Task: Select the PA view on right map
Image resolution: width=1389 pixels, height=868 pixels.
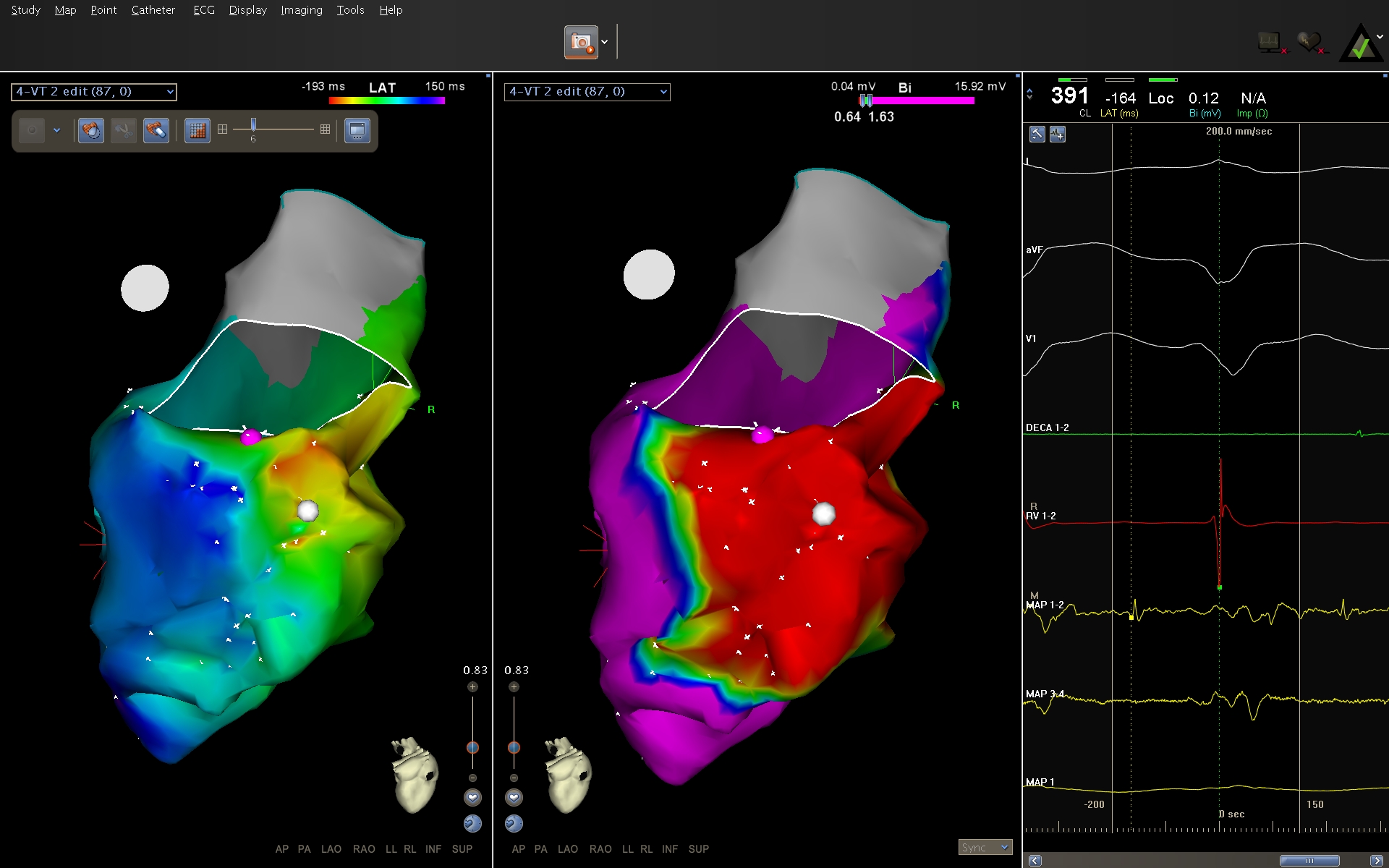Action: [x=541, y=849]
